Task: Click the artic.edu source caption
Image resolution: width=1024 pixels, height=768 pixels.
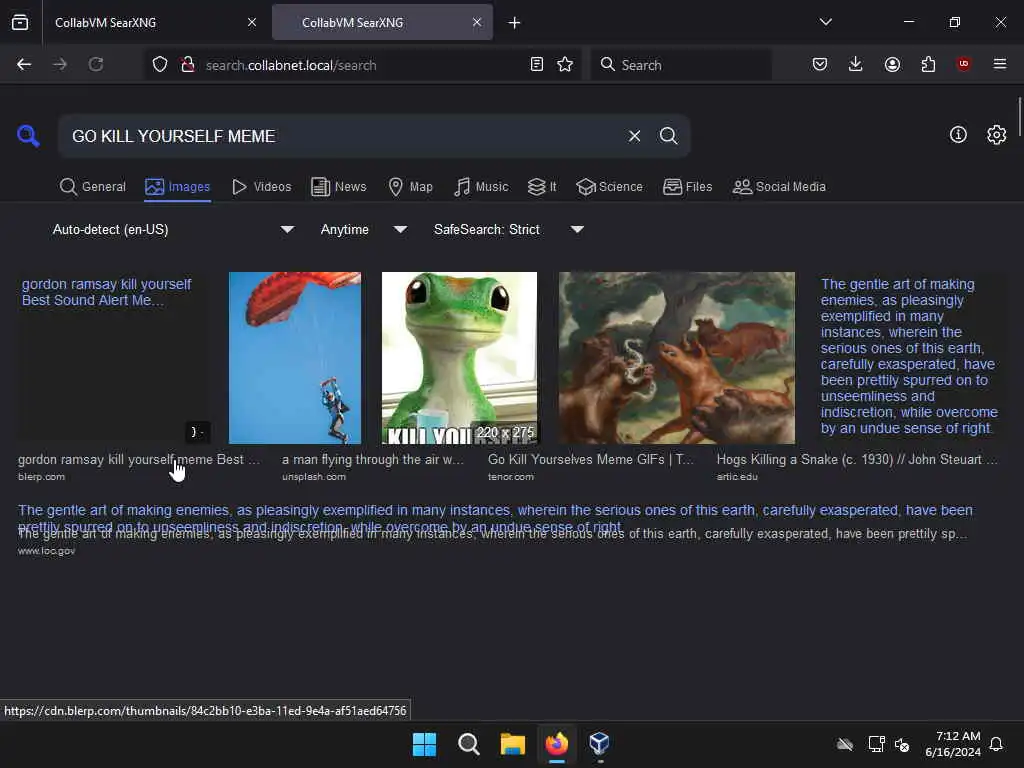Action: click(737, 477)
